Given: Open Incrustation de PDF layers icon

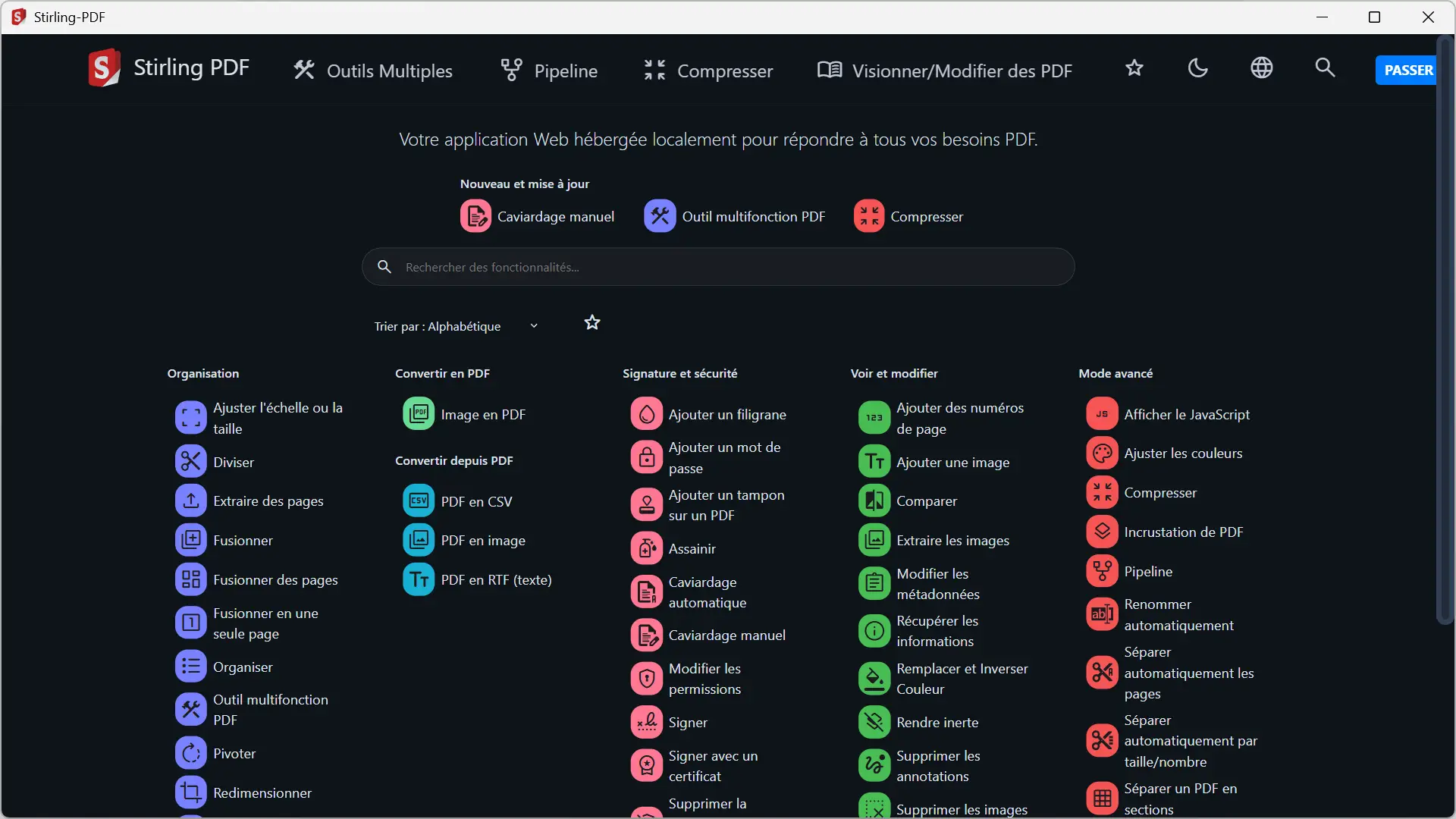Looking at the screenshot, I should (1102, 532).
